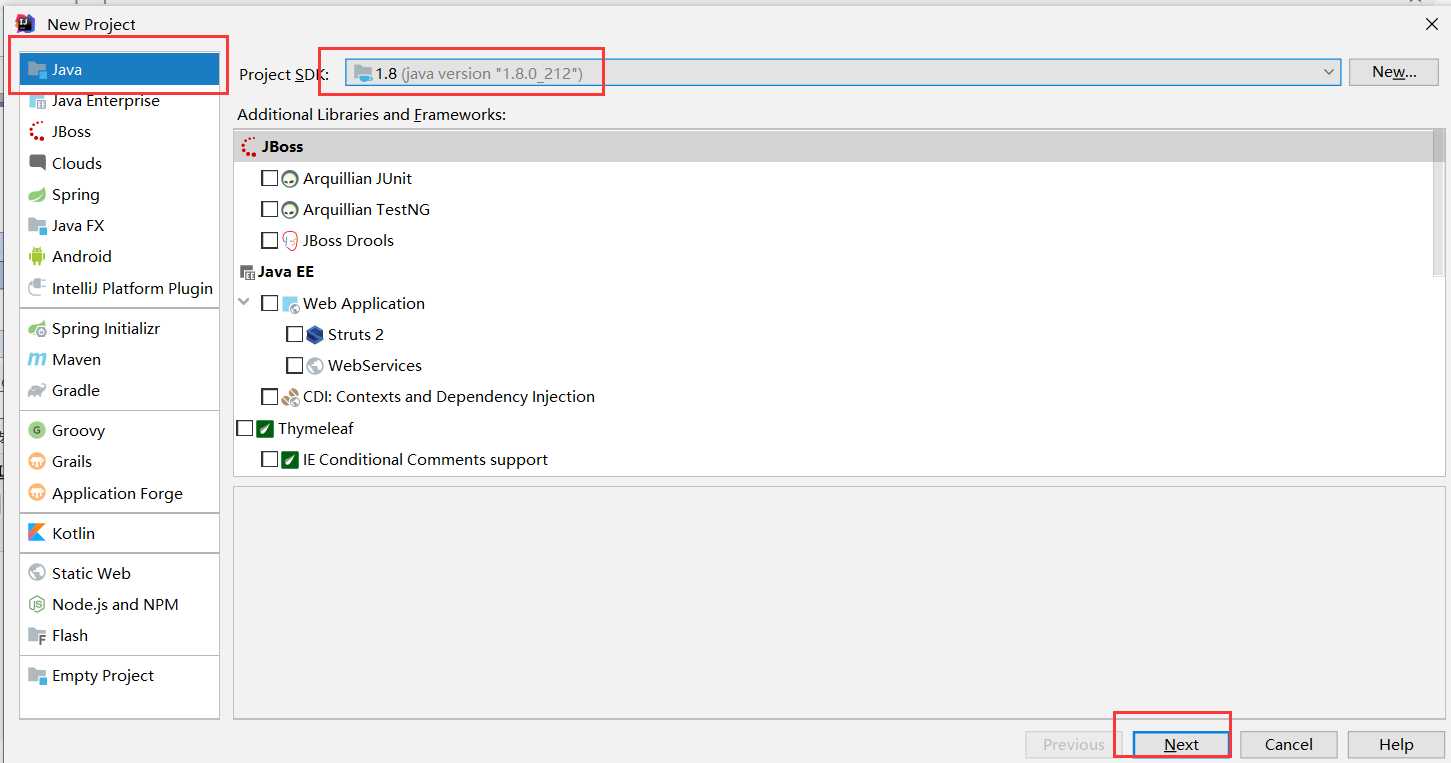Click the CDI dependency injection icon
Viewport: 1451px width, 763px height.
coord(290,397)
